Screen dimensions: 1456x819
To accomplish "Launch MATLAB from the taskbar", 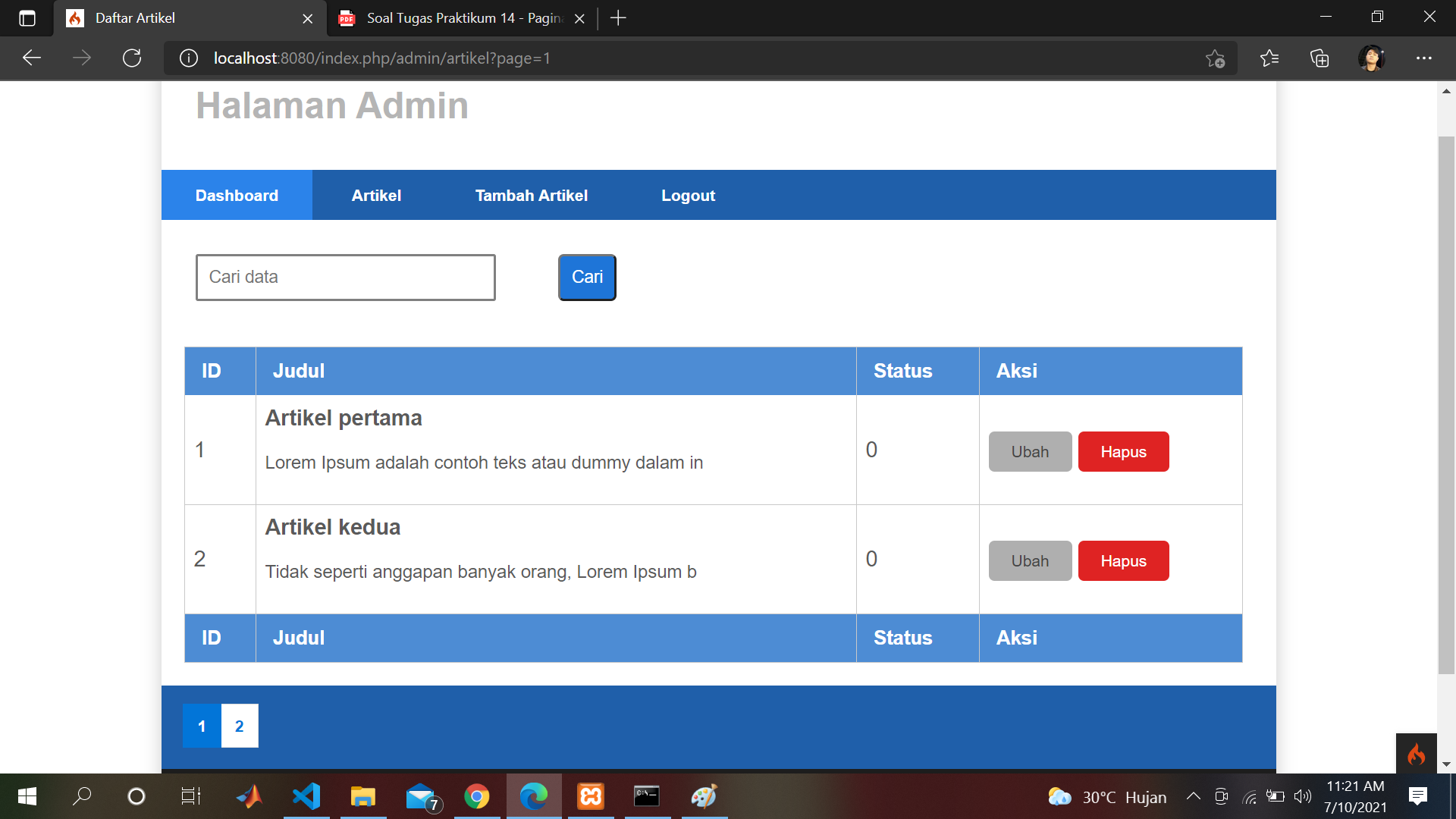I will (x=249, y=796).
